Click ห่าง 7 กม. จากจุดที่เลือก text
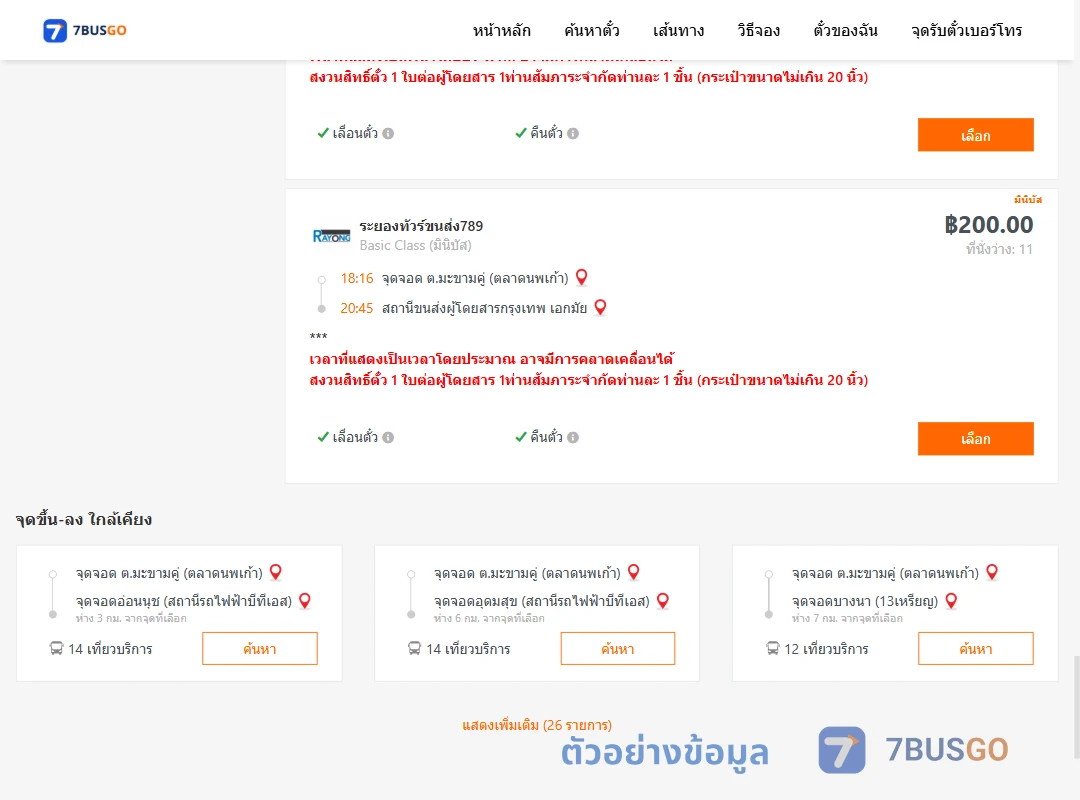This screenshot has height=800, width=1080. 847,619
